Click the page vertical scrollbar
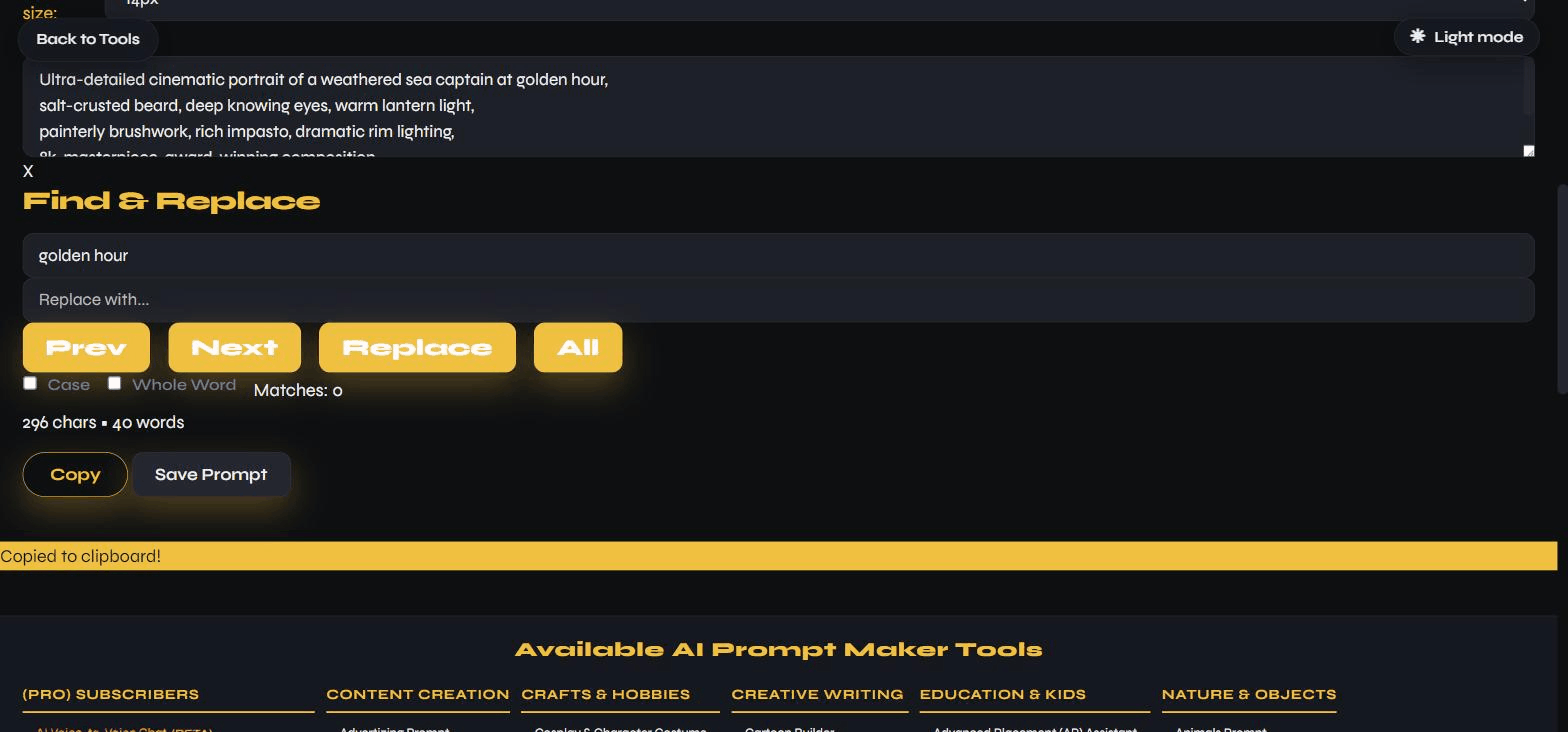Viewport: 1568px width, 732px height. pos(1562,290)
